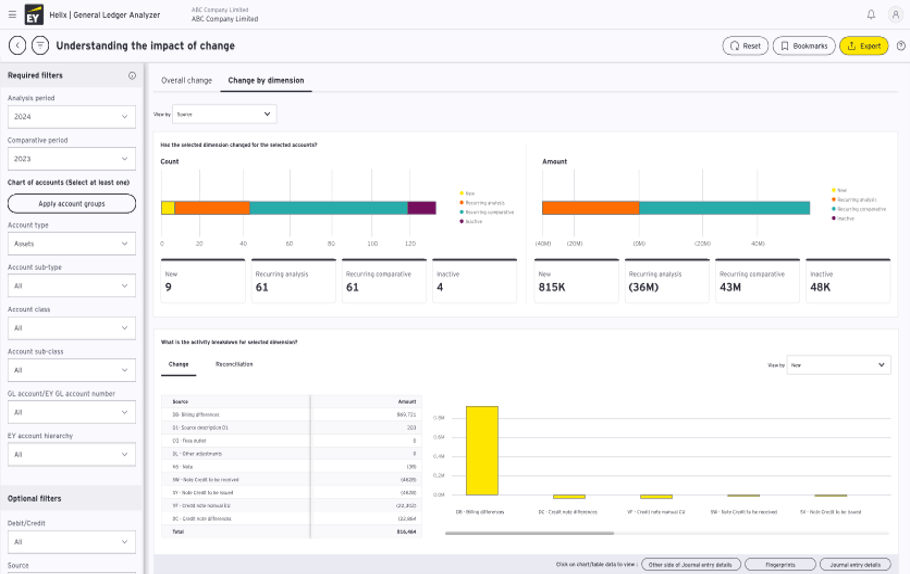
Task: Toggle the filter panel icon
Action: click(x=40, y=45)
